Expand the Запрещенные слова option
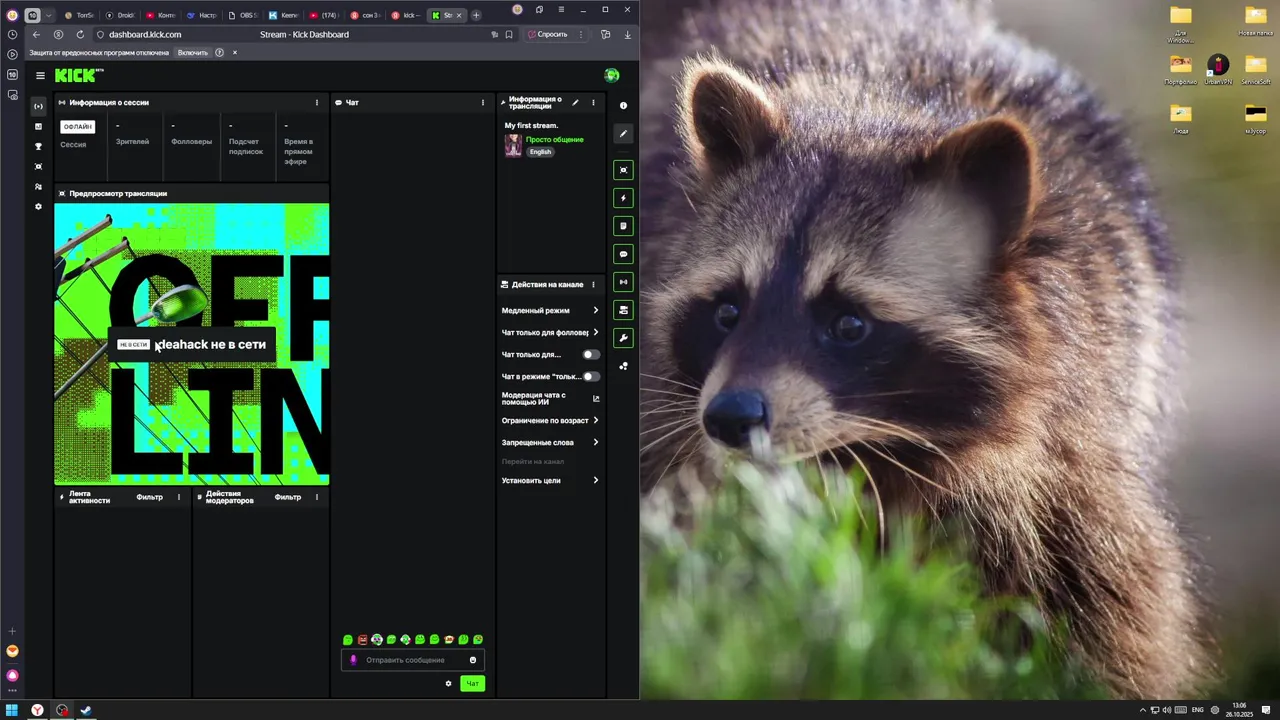Viewport: 1280px width, 720px height. coord(550,442)
